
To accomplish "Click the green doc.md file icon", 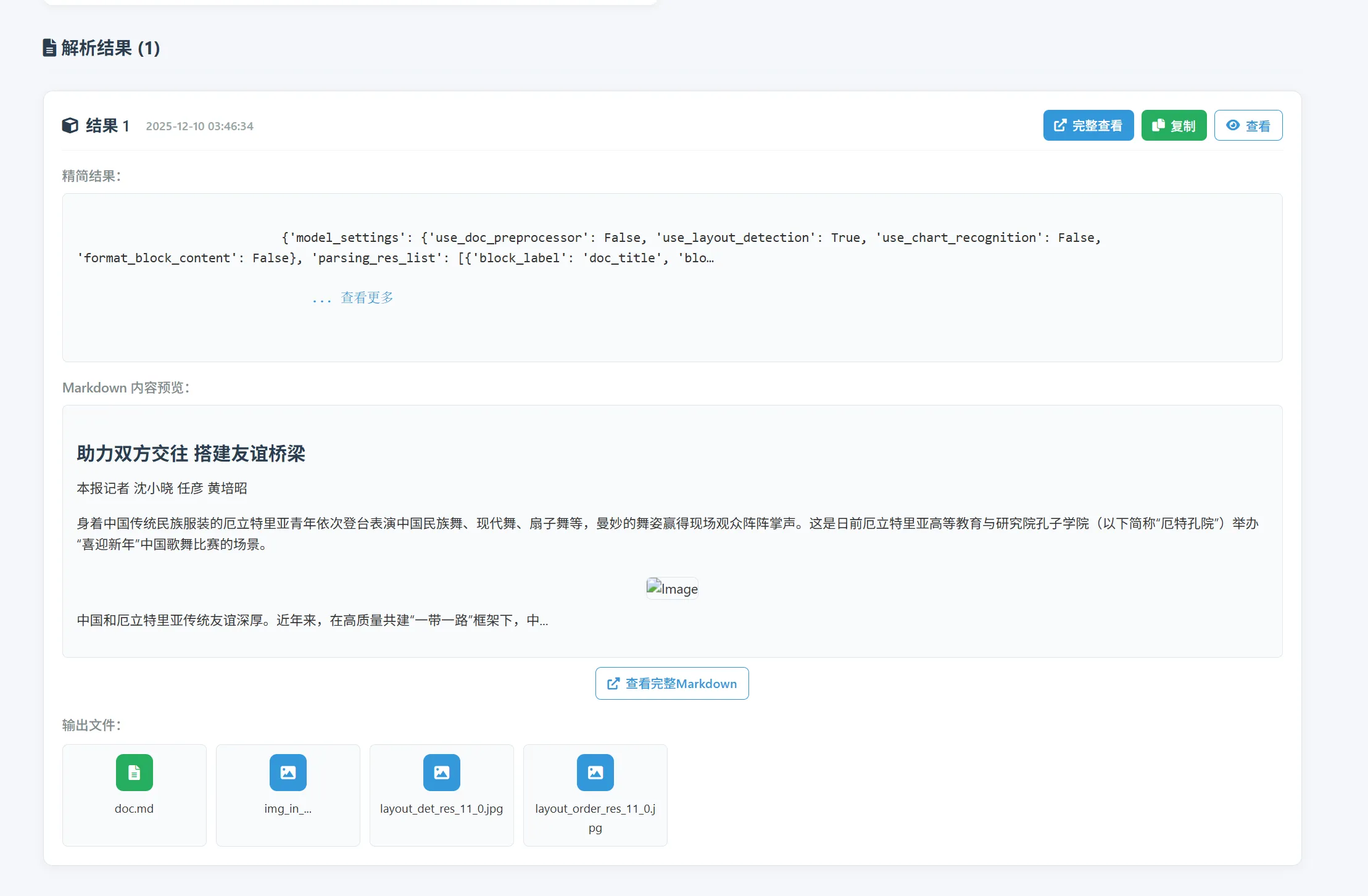I will tap(134, 772).
